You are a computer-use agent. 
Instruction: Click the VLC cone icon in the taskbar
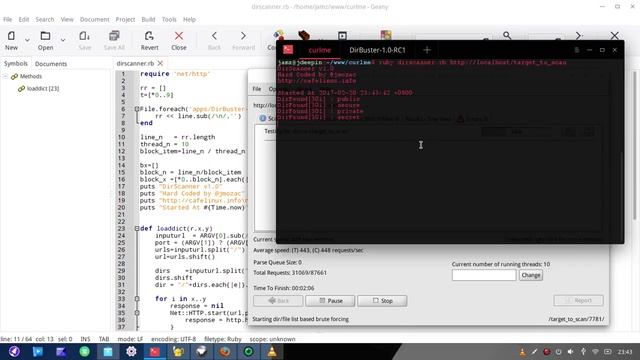pyautogui.click(x=272, y=351)
